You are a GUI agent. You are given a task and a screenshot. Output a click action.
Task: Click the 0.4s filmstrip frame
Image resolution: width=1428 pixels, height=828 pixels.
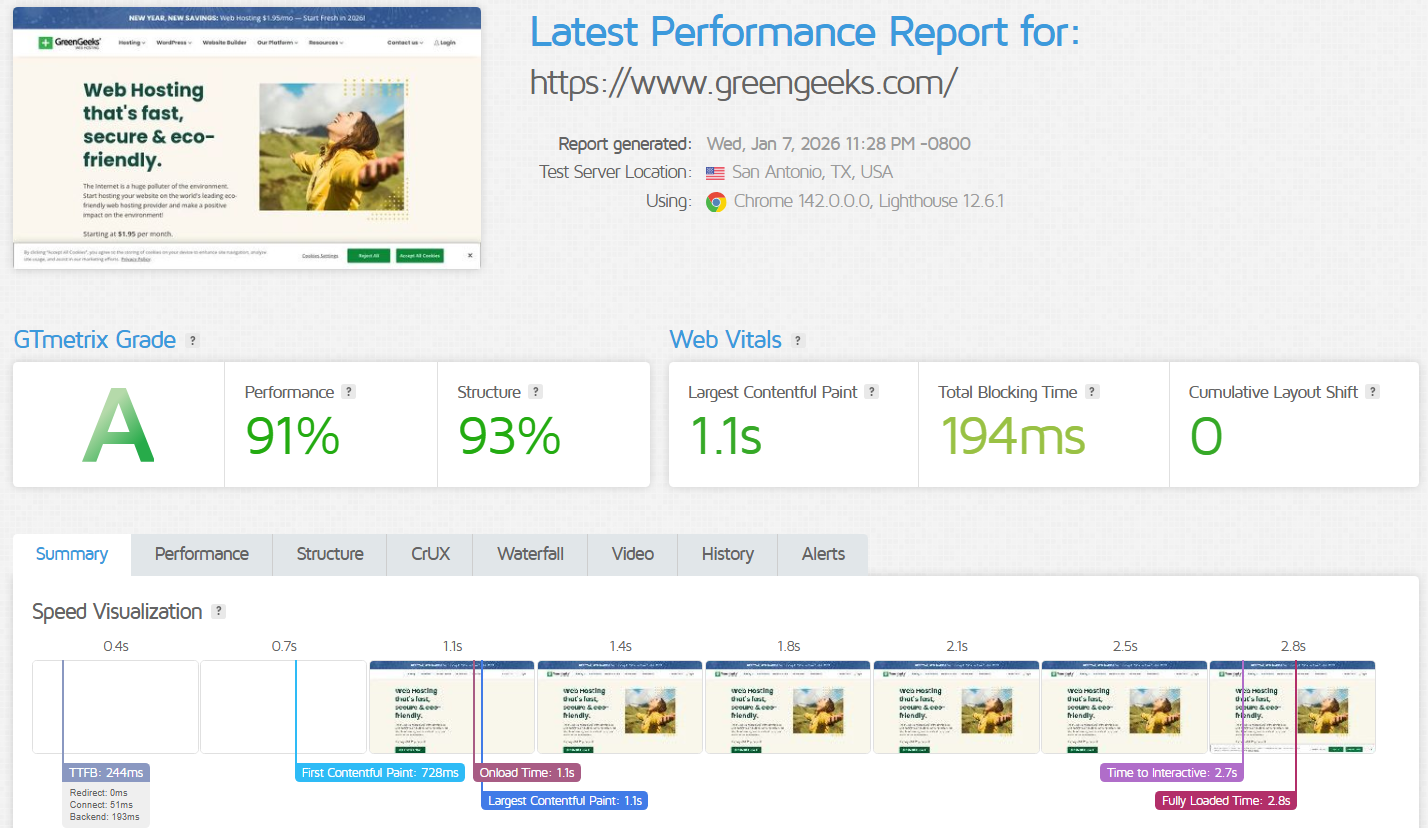click(115, 707)
